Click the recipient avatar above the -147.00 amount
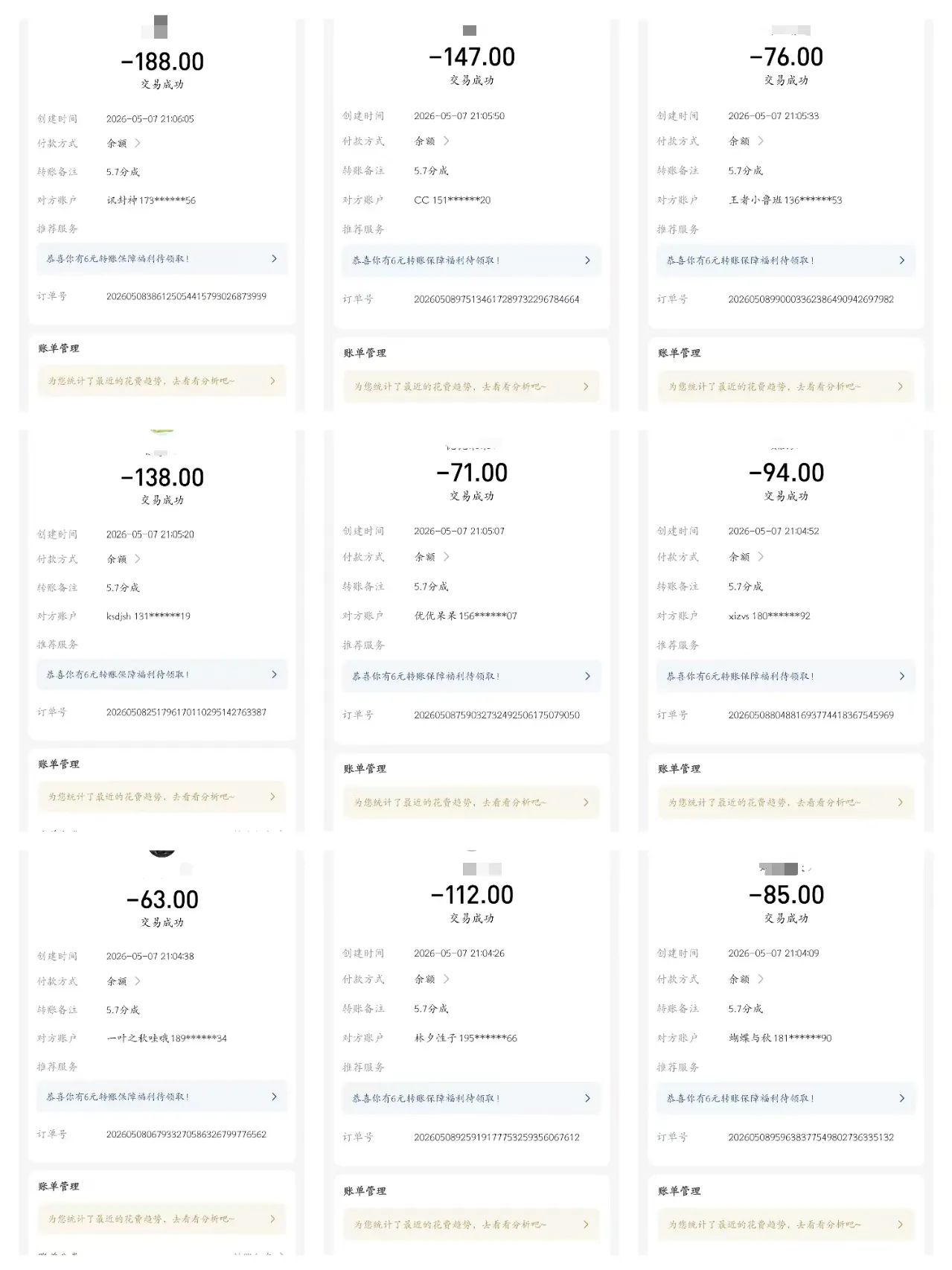 click(x=470, y=31)
